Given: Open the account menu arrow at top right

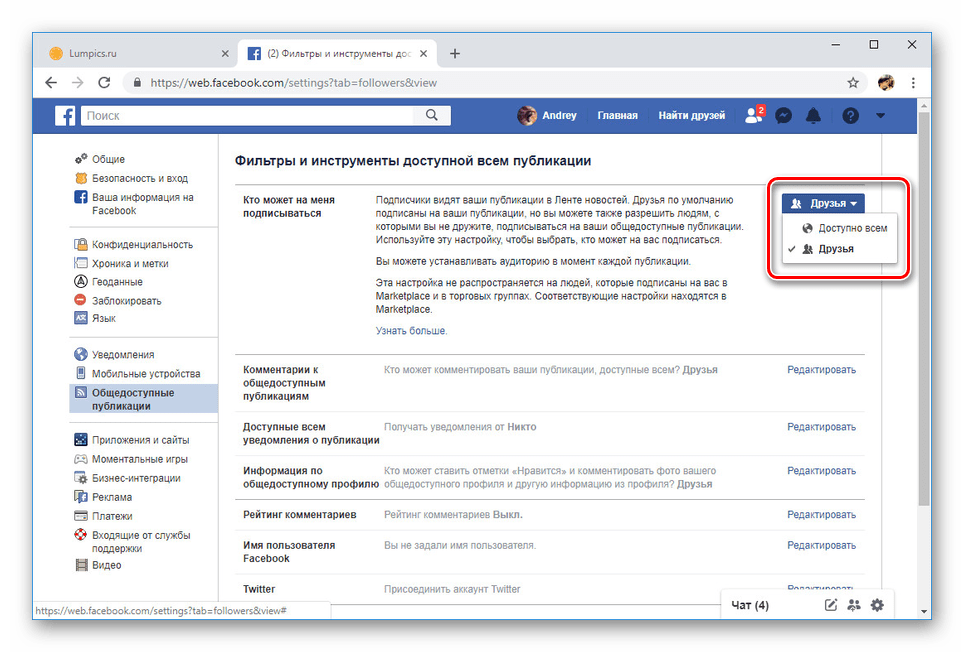Looking at the screenshot, I should point(880,115).
